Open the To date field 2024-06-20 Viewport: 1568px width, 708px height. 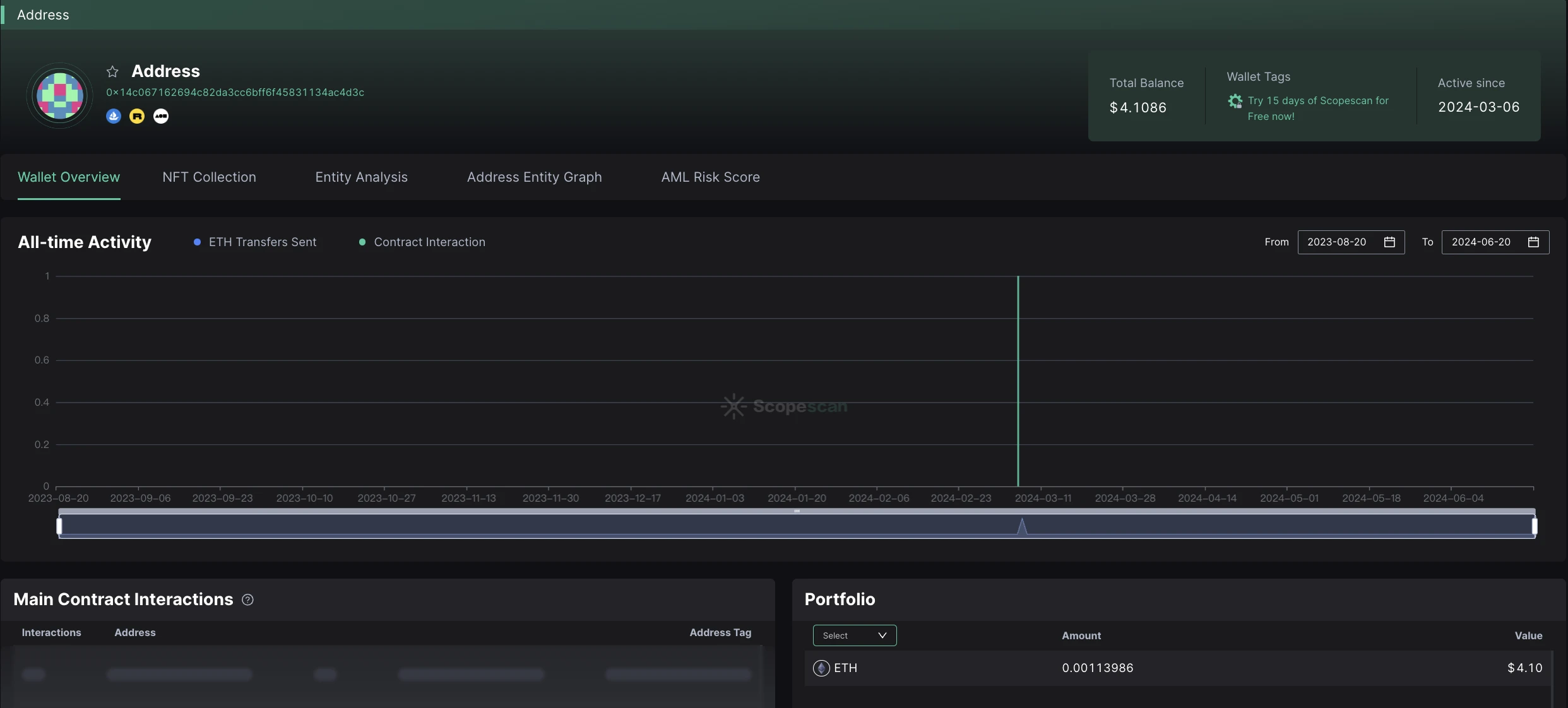[1480, 242]
